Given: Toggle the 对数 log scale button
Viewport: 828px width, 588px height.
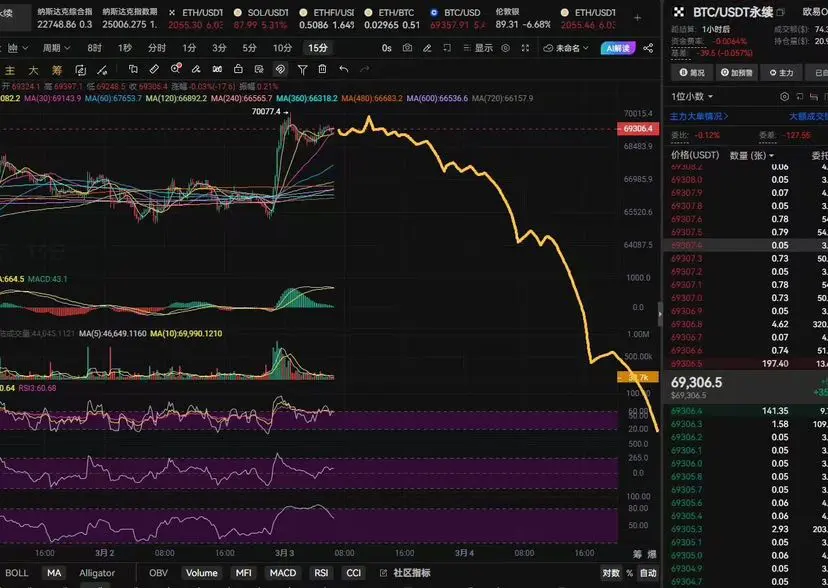Looking at the screenshot, I should [x=611, y=573].
